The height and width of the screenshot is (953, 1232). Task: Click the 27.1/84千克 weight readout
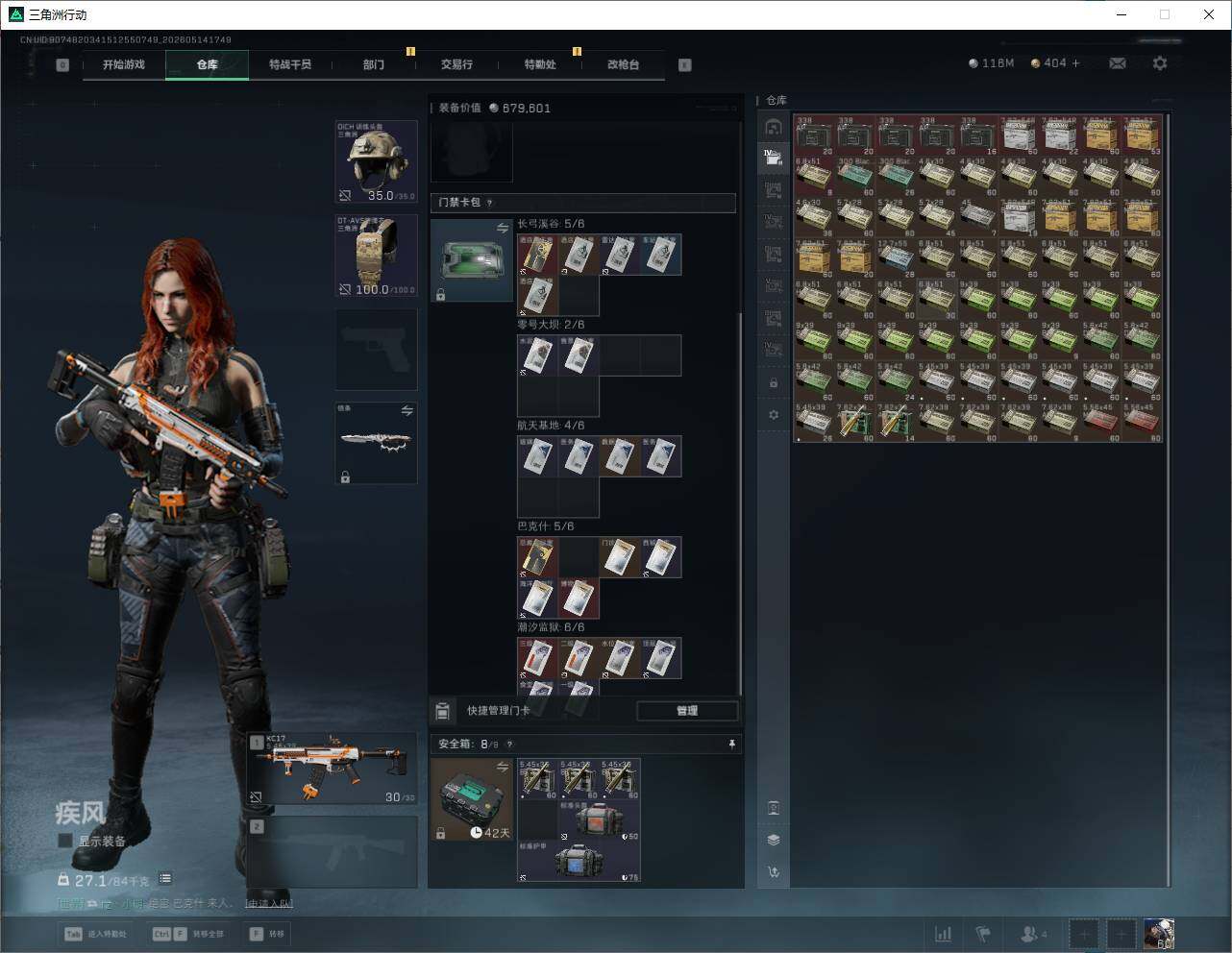click(104, 880)
